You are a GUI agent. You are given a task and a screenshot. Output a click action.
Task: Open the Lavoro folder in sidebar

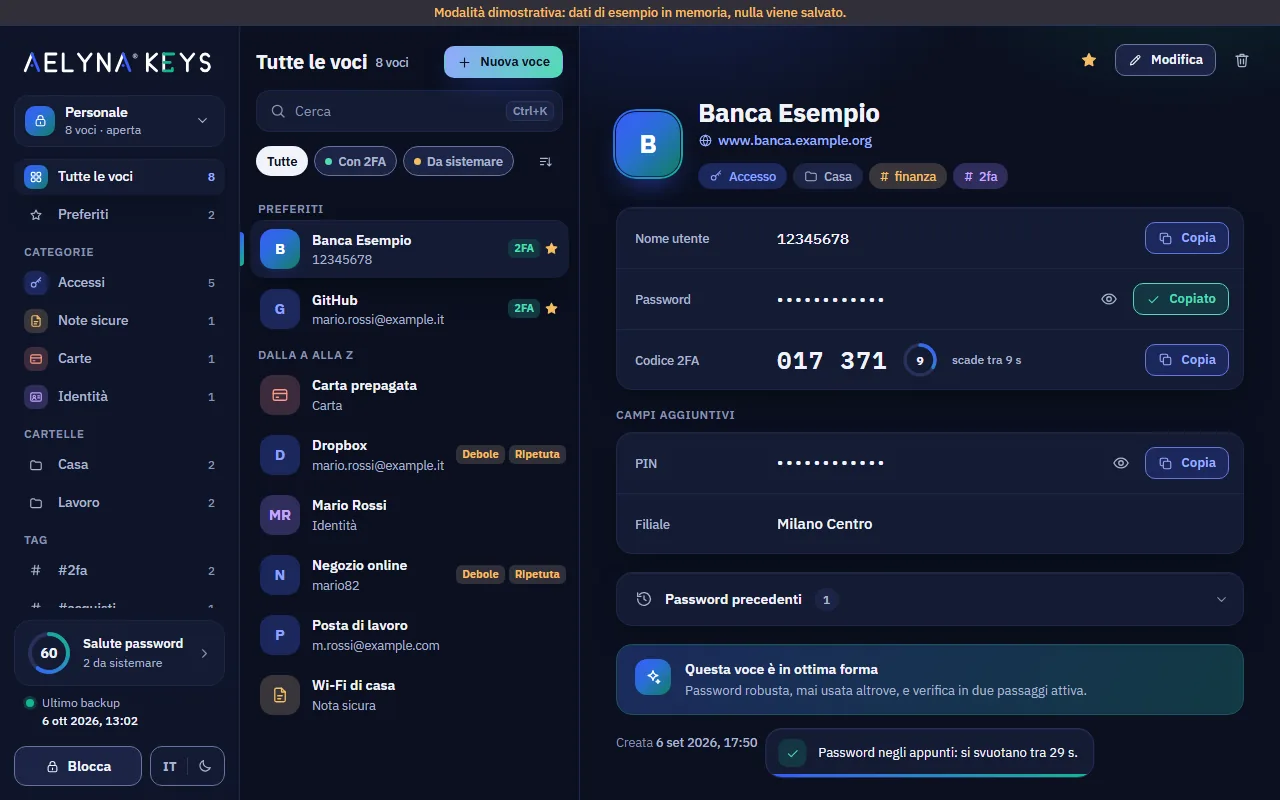pos(120,503)
